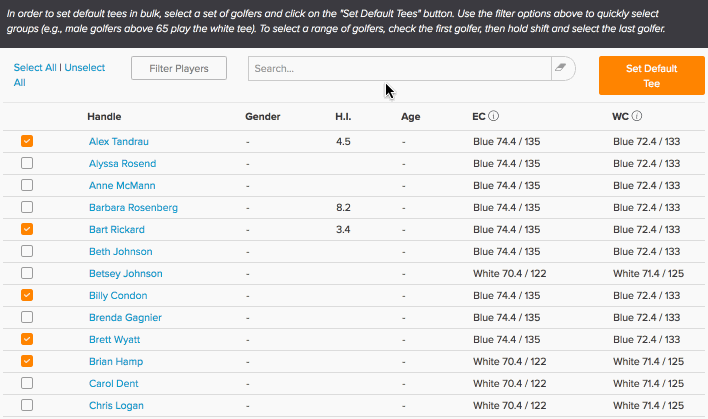Click the Handle column header
Image resolution: width=708 pixels, height=419 pixels.
(104, 116)
